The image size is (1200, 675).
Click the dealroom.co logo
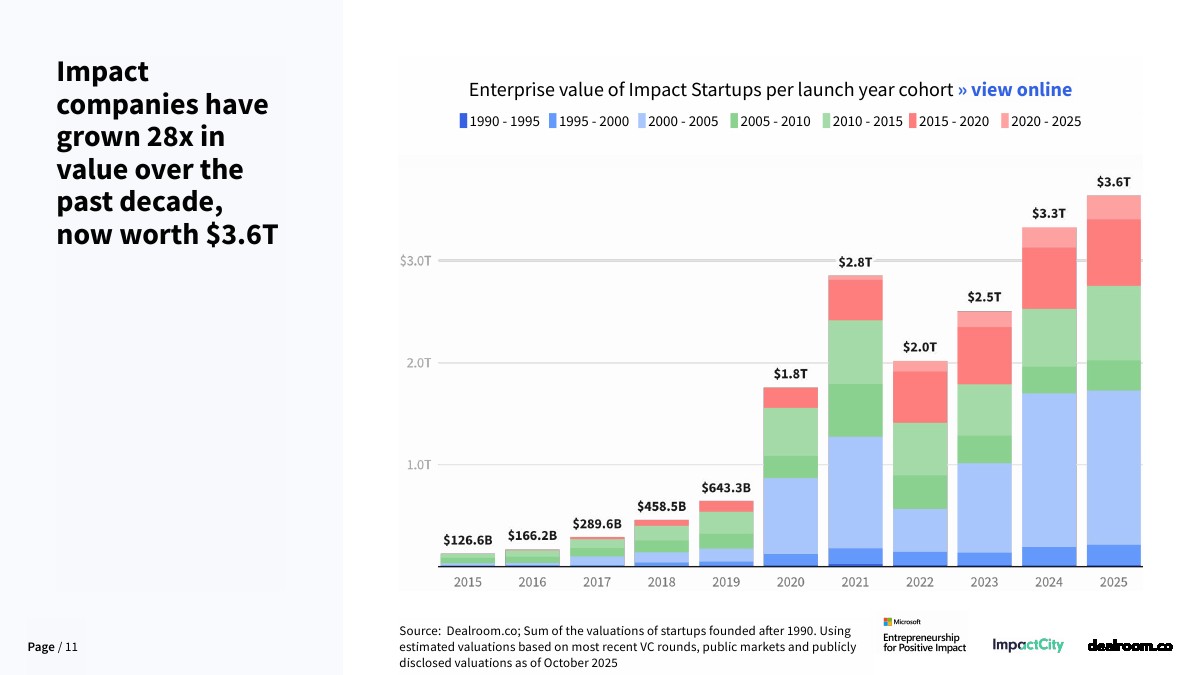tap(1129, 646)
